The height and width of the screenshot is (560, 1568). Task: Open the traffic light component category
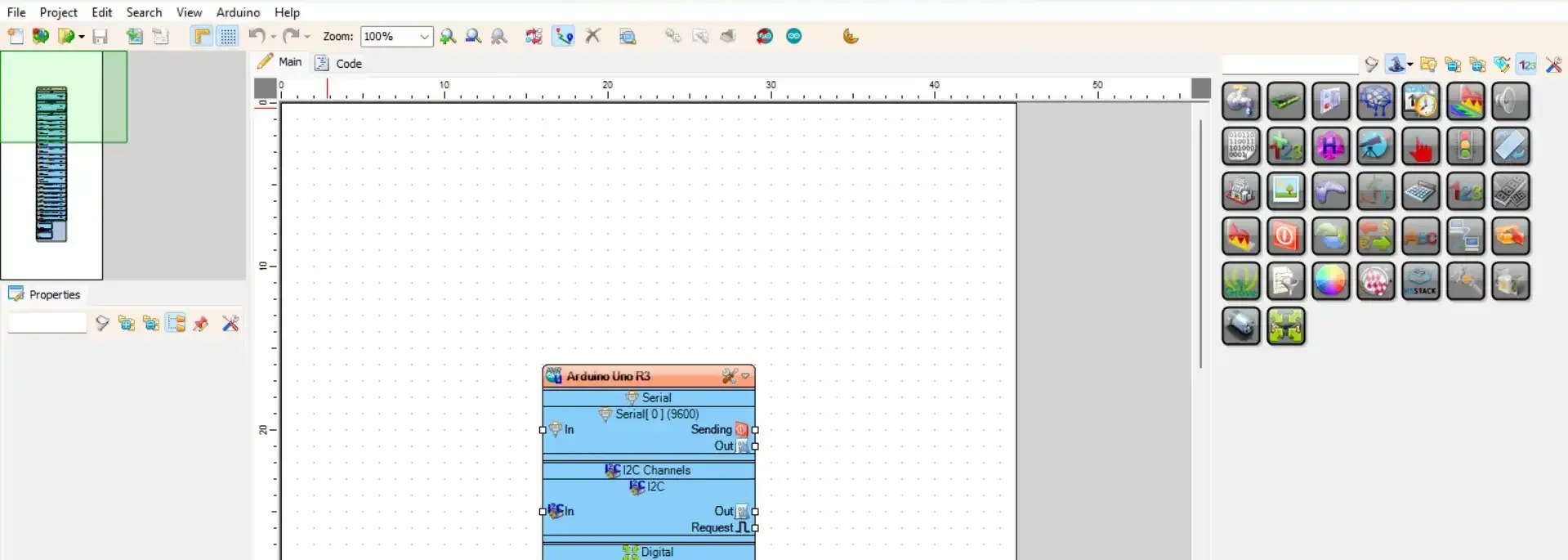(x=1466, y=147)
